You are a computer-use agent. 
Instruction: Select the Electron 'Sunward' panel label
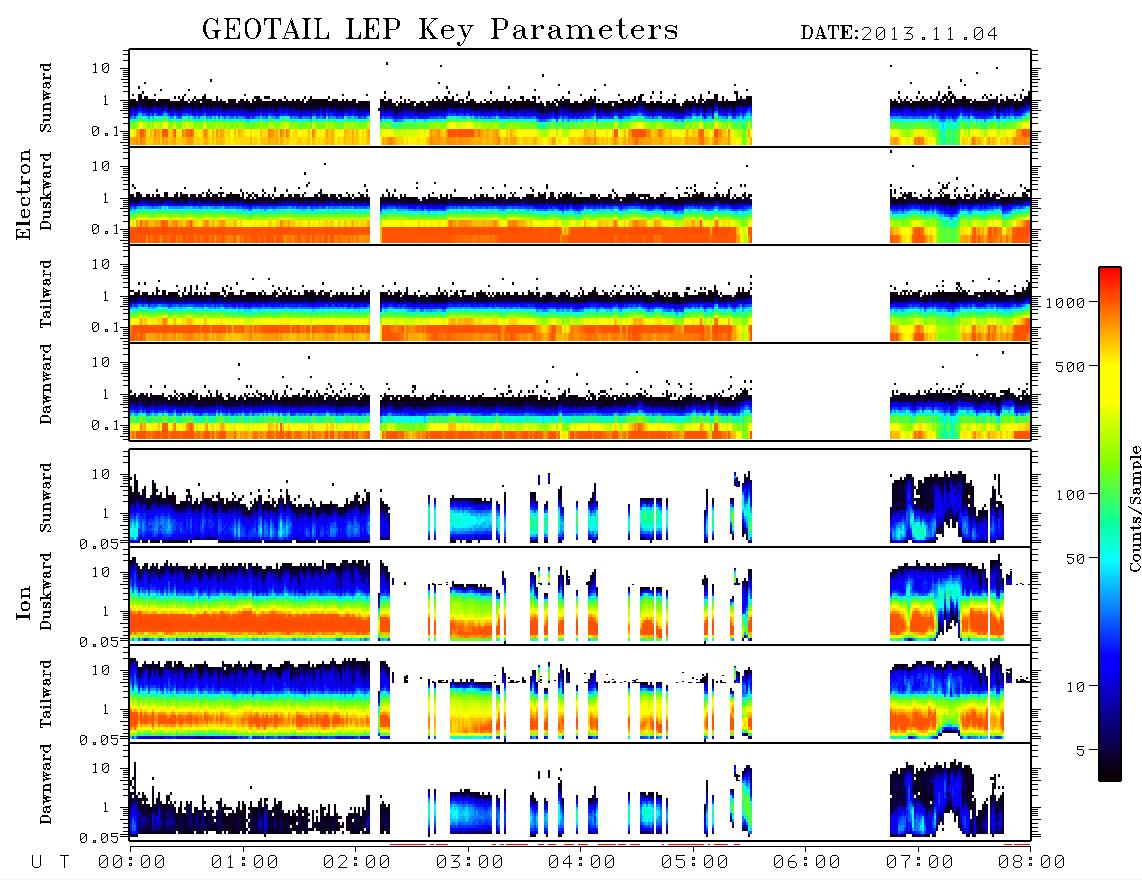click(x=46, y=98)
